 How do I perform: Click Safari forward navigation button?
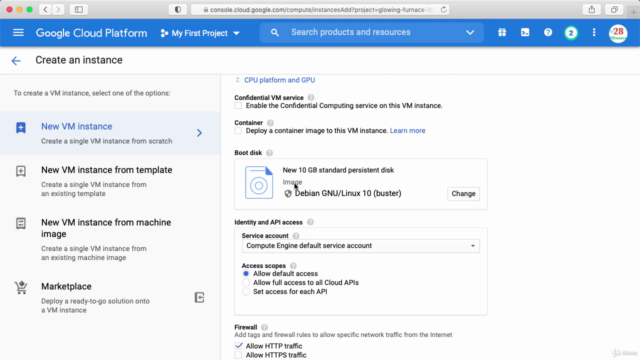click(x=58, y=9)
